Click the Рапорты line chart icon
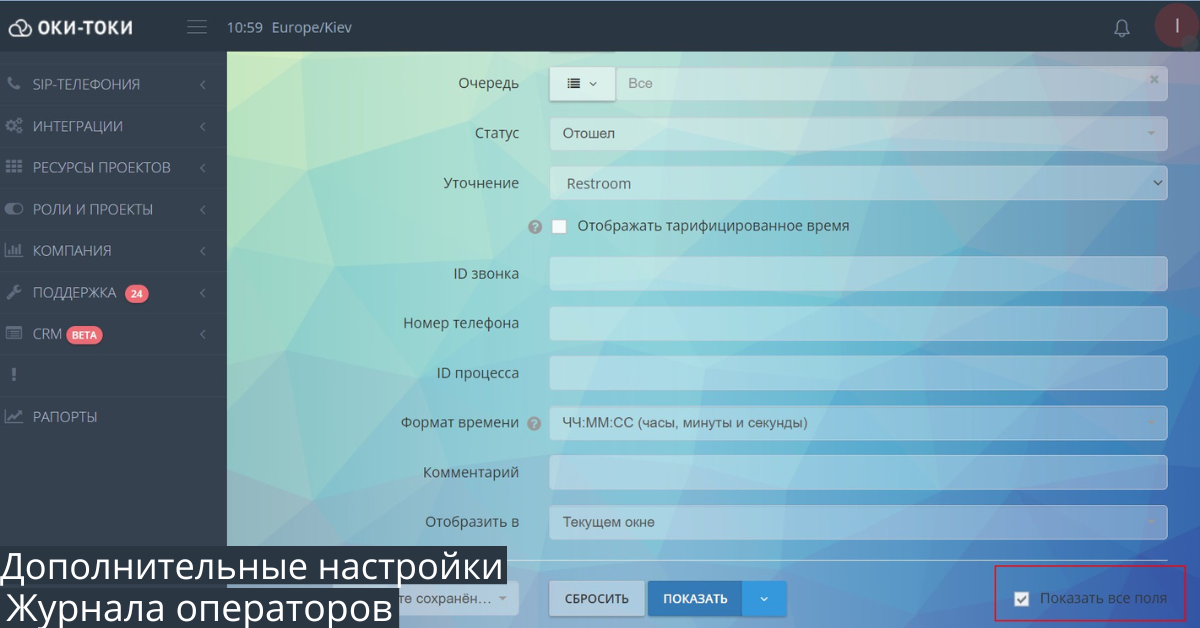The width and height of the screenshot is (1200, 628). point(14,416)
